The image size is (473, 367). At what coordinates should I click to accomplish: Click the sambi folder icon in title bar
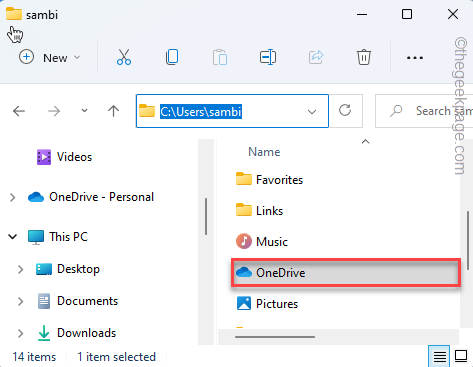tap(14, 14)
